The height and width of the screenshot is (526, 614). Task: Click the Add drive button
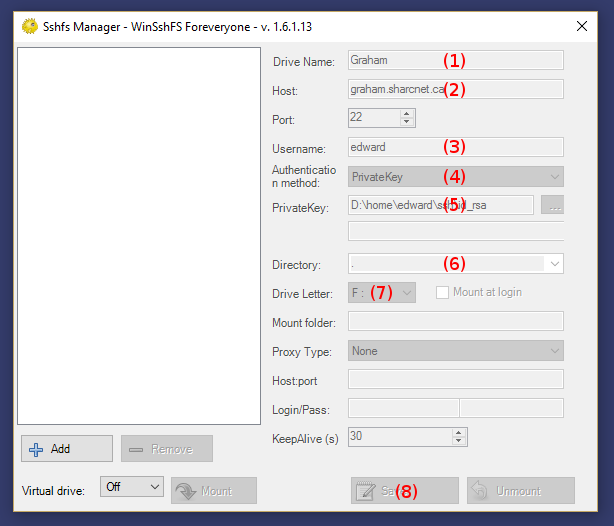coord(66,449)
